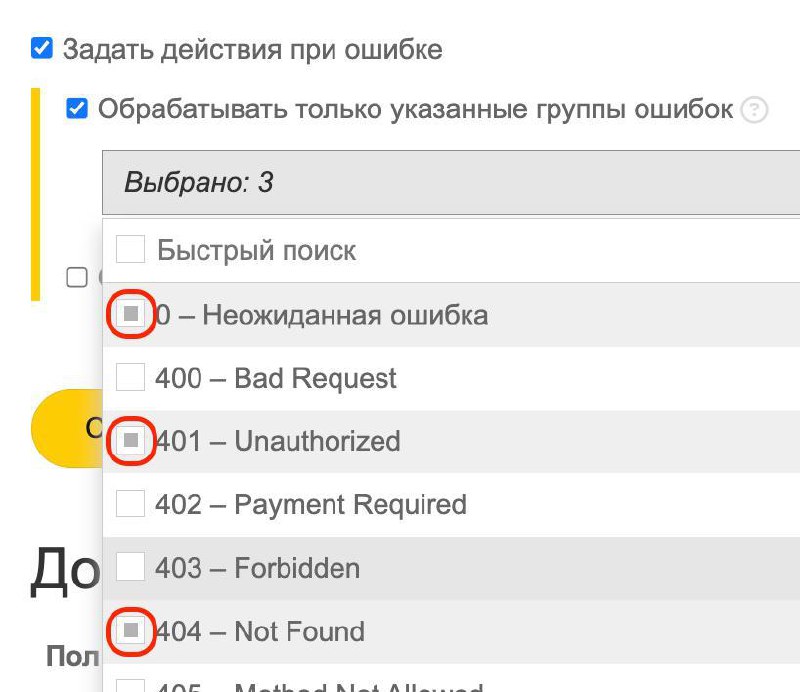Click the yellow button behind the dropdown
800x692 pixels.
(66, 428)
